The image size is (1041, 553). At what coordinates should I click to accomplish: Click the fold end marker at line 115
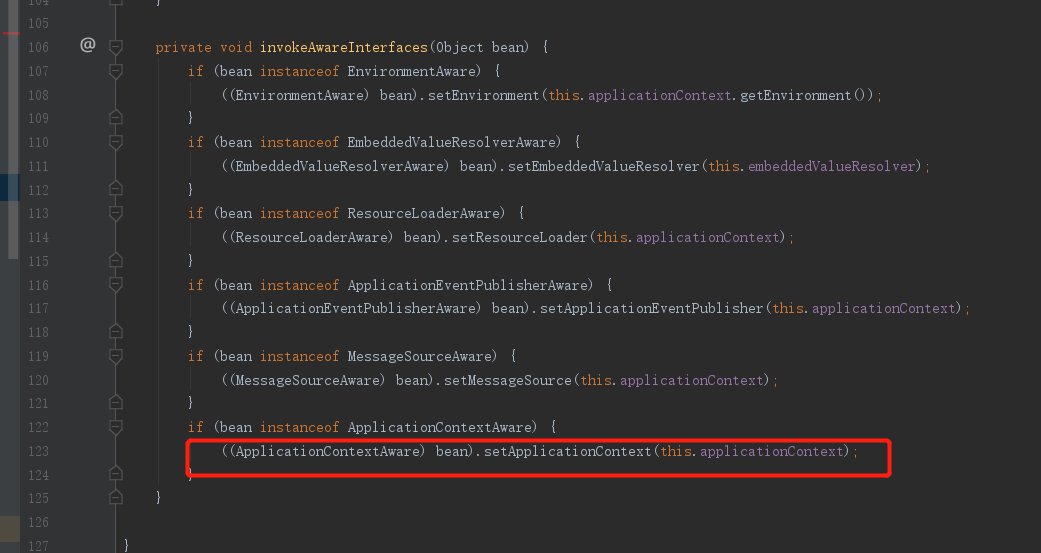116,260
